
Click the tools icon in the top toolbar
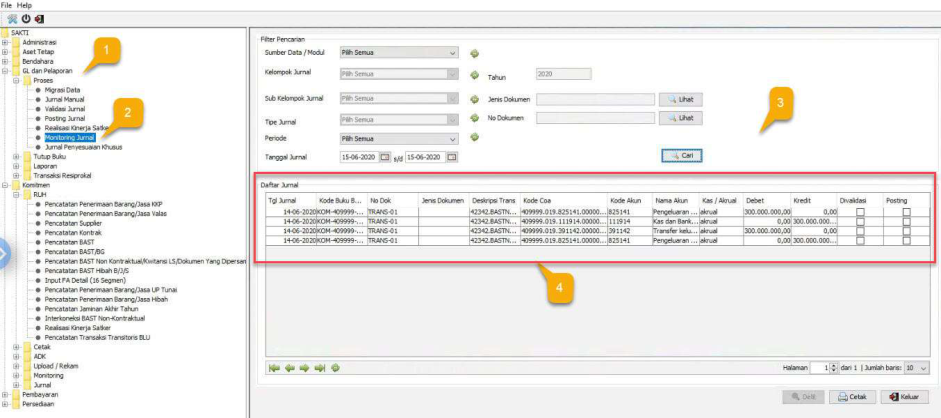11,19
